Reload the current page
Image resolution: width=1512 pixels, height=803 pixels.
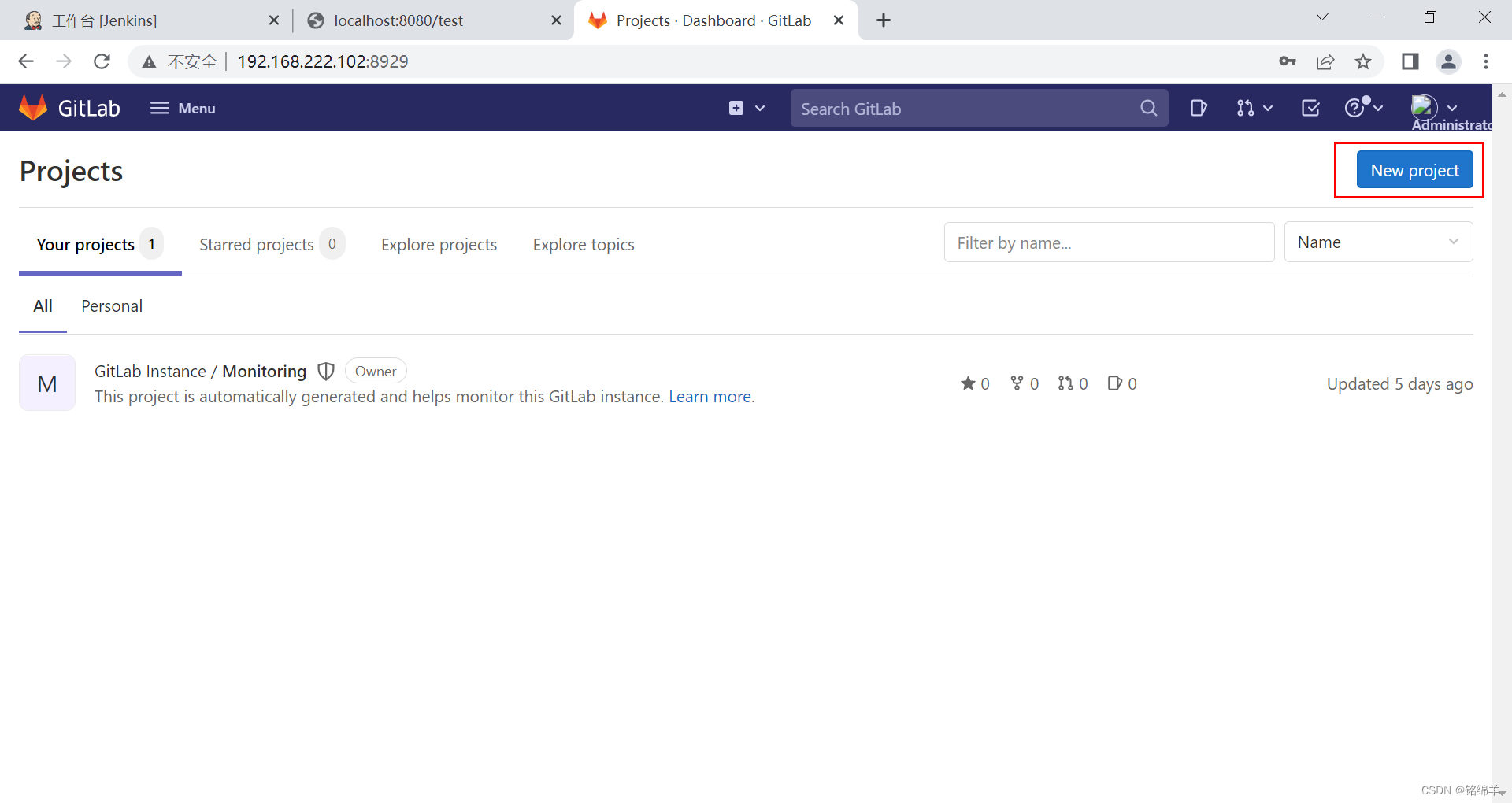[x=102, y=61]
